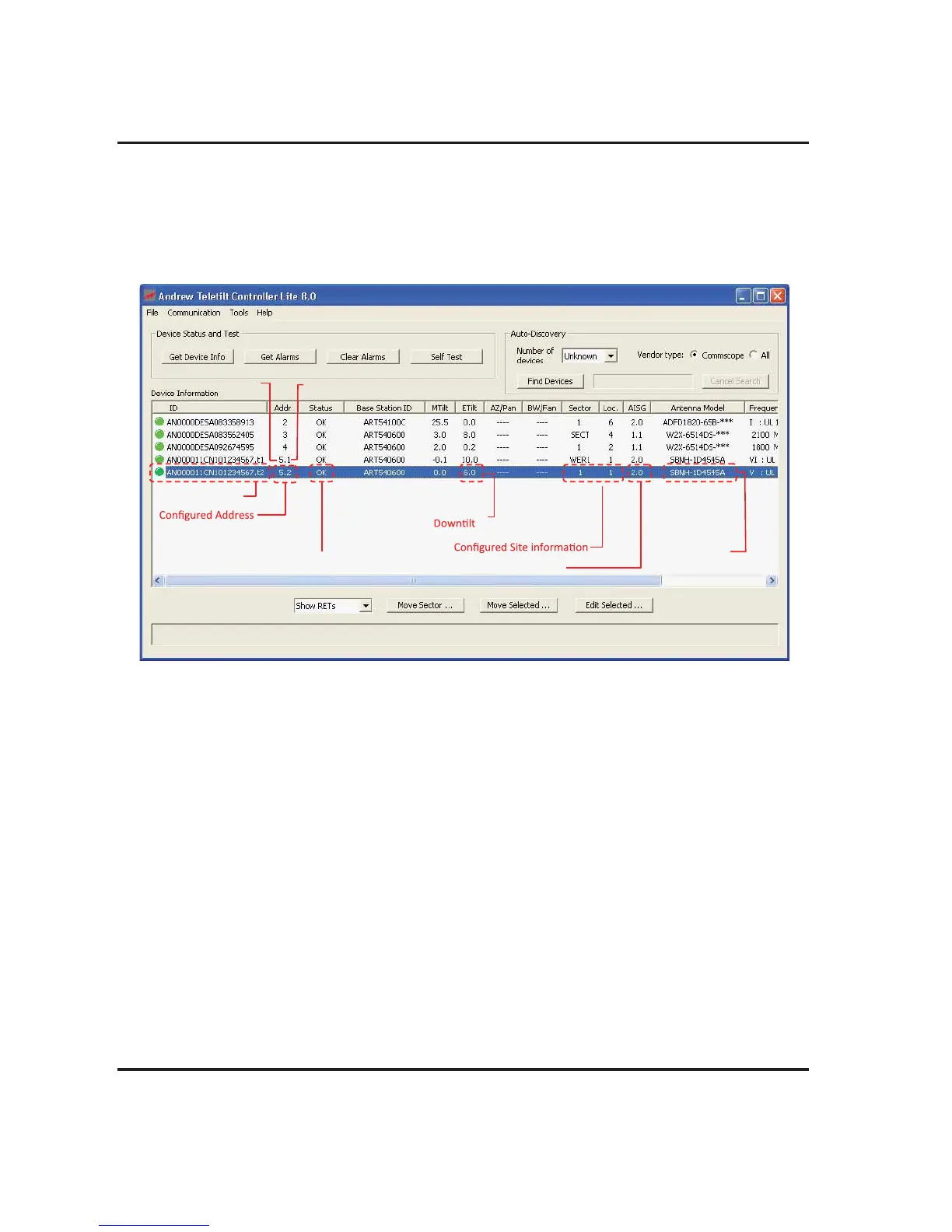Screen dimensions: 952x1232
Task: Click the scrollbar right arrow
Action: coord(772,580)
